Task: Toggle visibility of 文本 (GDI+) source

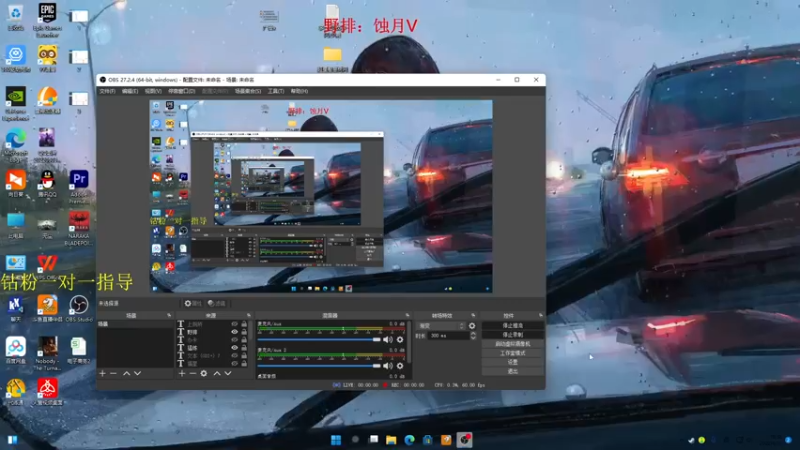Action: pos(234,356)
